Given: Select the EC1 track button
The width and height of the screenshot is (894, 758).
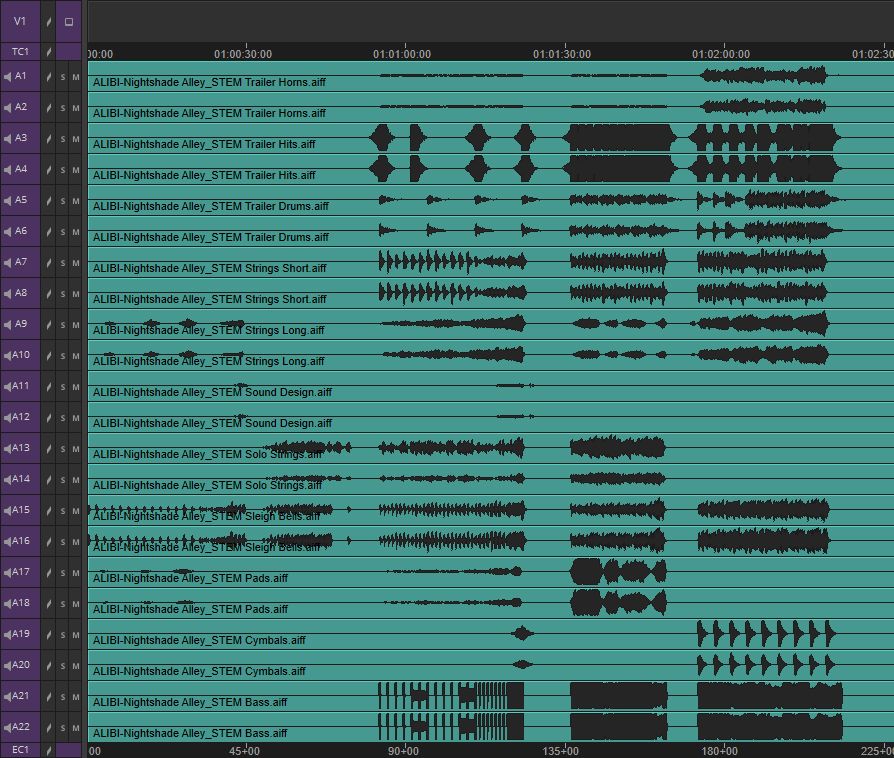Looking at the screenshot, I should point(20,750).
